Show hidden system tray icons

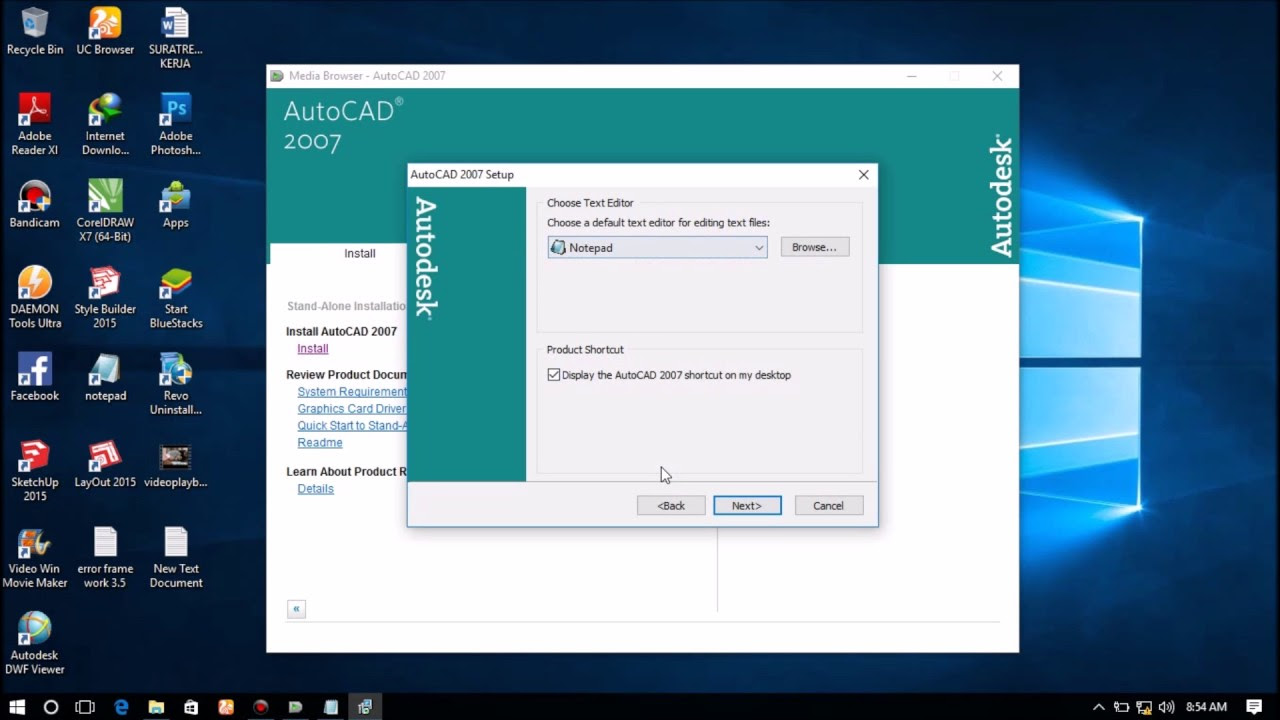1099,707
